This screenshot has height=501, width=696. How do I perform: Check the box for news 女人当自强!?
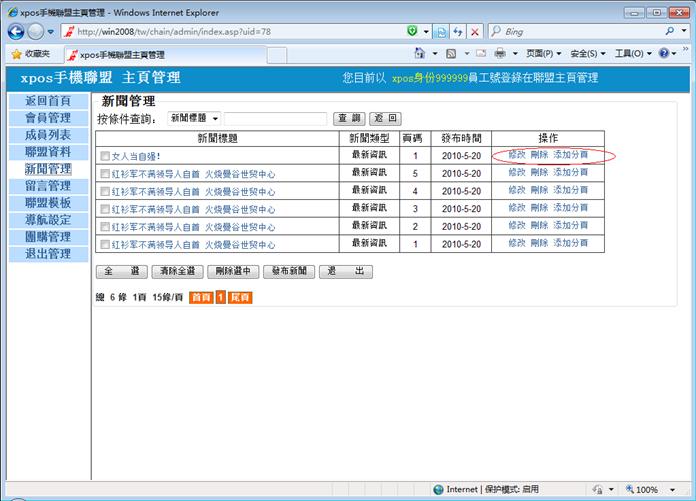click(105, 156)
